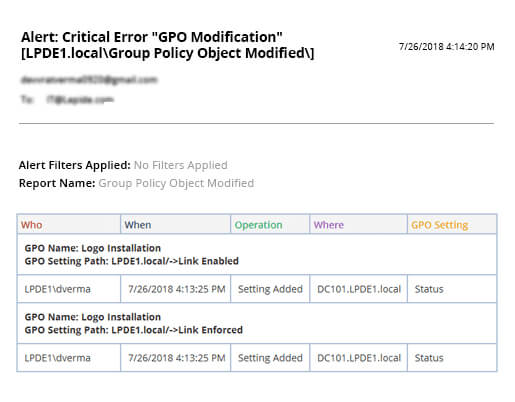Click DC101.LPDE1.local in the first data row

pyautogui.click(x=359, y=289)
